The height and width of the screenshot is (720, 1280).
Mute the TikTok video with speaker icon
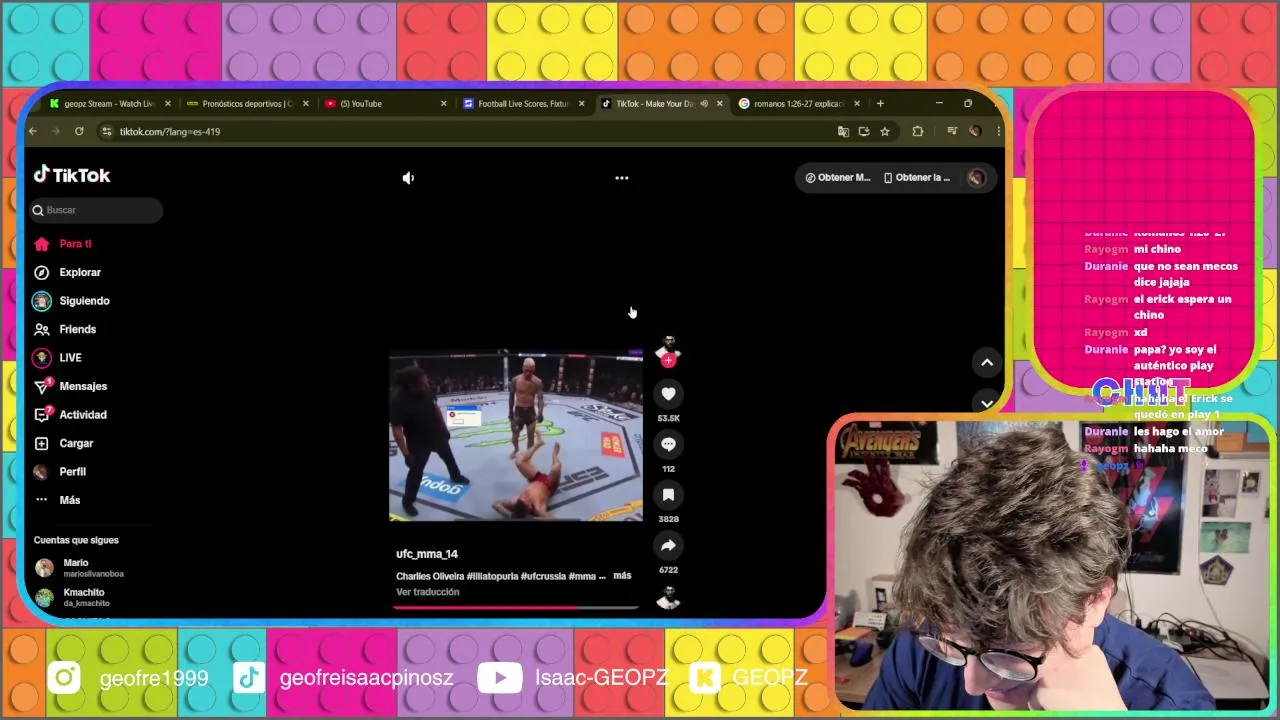(x=408, y=178)
